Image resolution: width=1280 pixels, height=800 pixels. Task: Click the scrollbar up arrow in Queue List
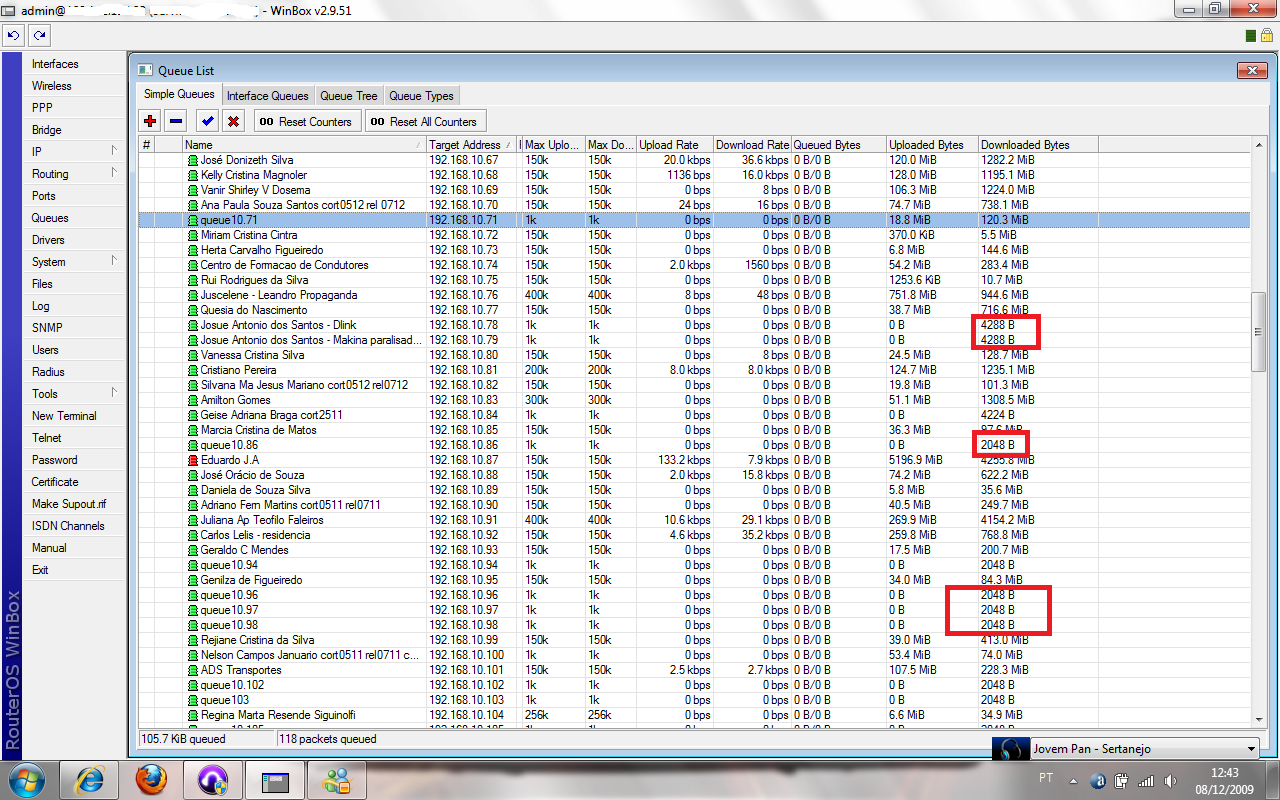pos(1259,145)
